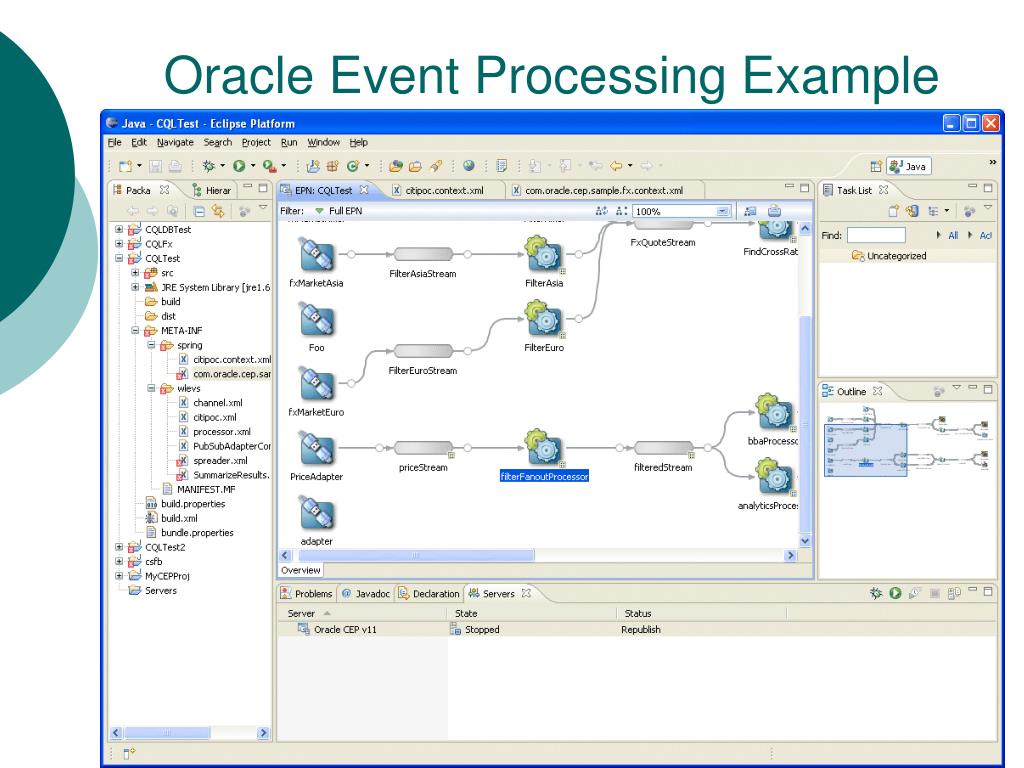Select the PriceAdapter node icon

[317, 448]
